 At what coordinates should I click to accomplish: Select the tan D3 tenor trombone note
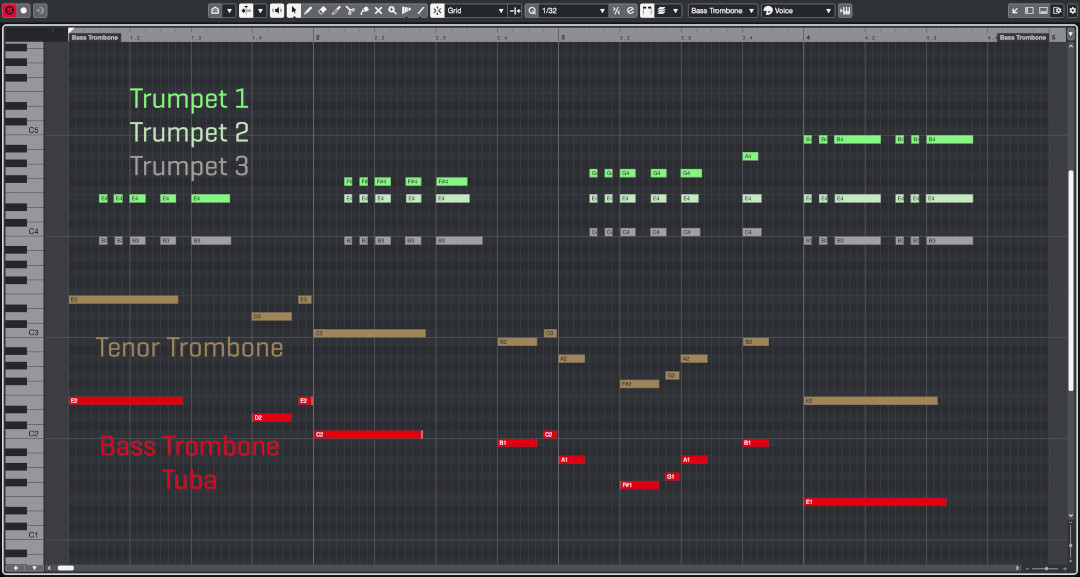272,317
